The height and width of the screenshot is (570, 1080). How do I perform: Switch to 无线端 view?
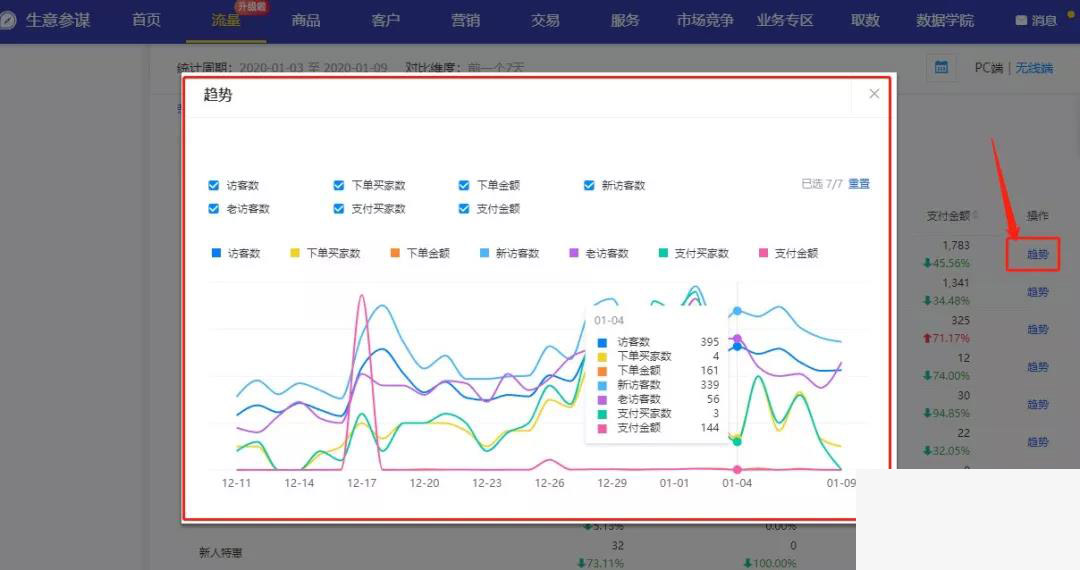[1034, 68]
